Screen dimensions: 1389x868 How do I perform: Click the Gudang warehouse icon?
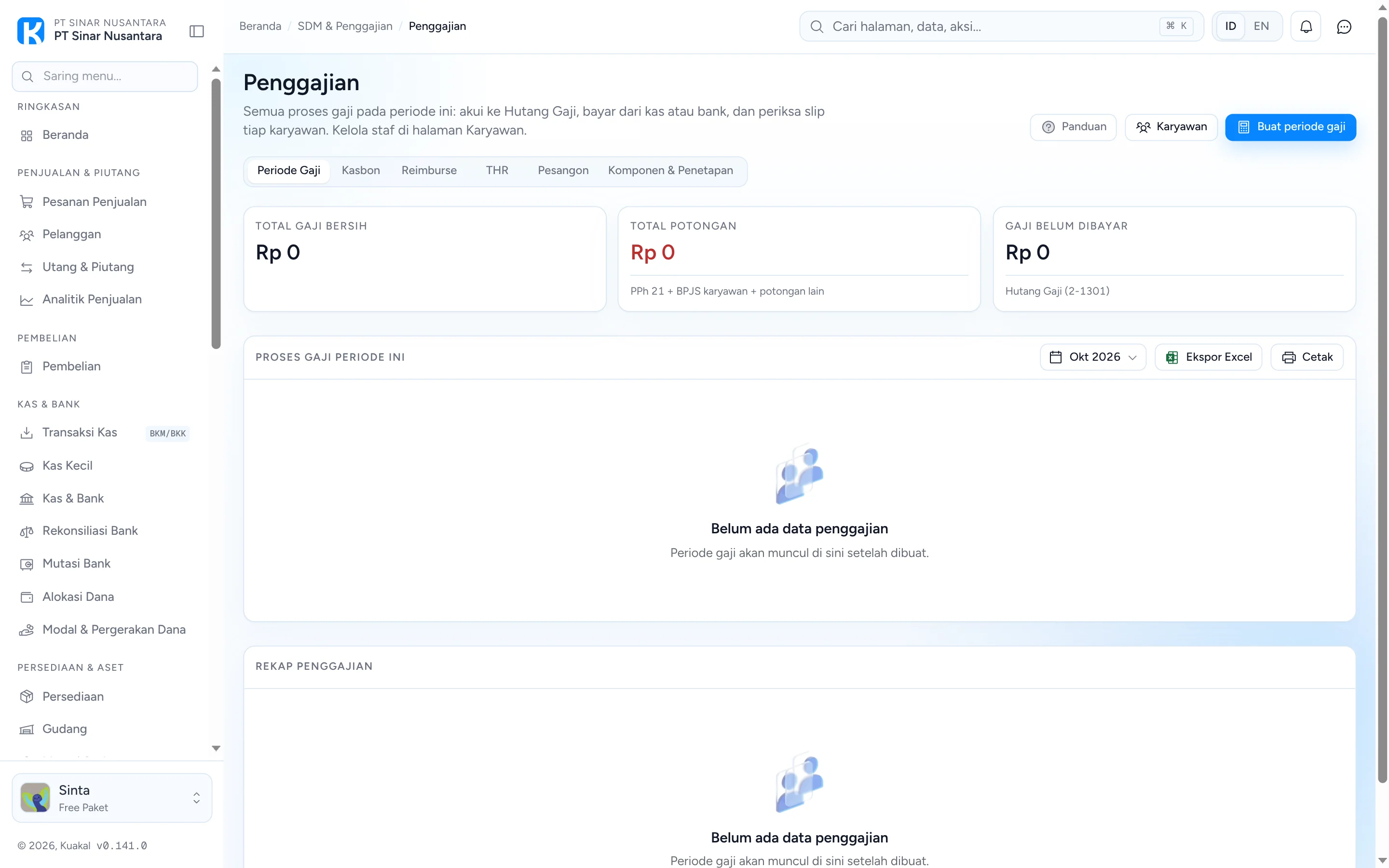(27, 730)
